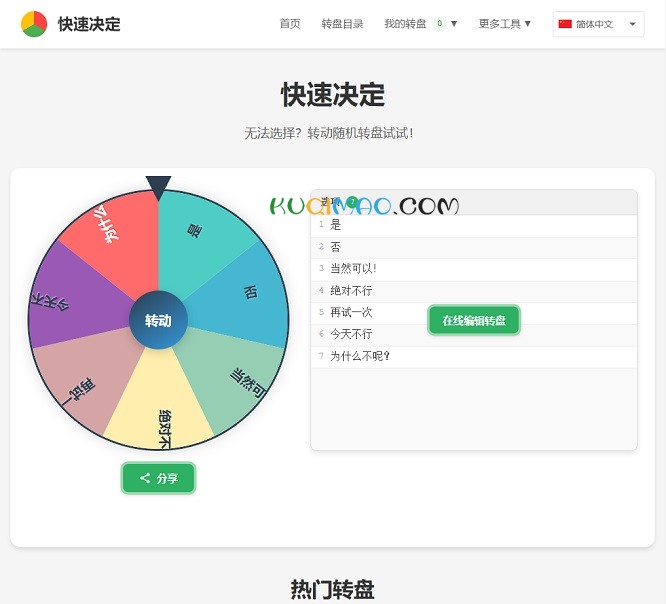Click the 在线编辑转盘 button
This screenshot has height=604, width=666.
tap(474, 320)
